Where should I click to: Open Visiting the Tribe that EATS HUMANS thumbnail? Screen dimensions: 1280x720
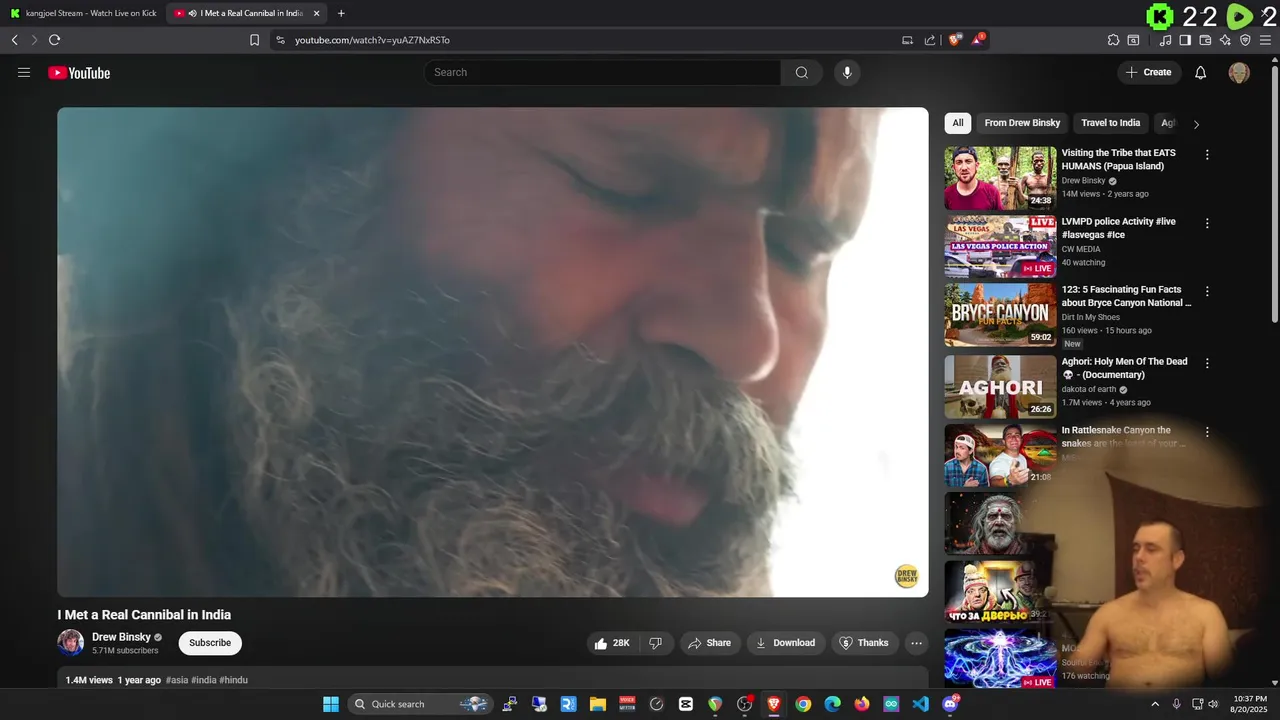coord(1000,178)
